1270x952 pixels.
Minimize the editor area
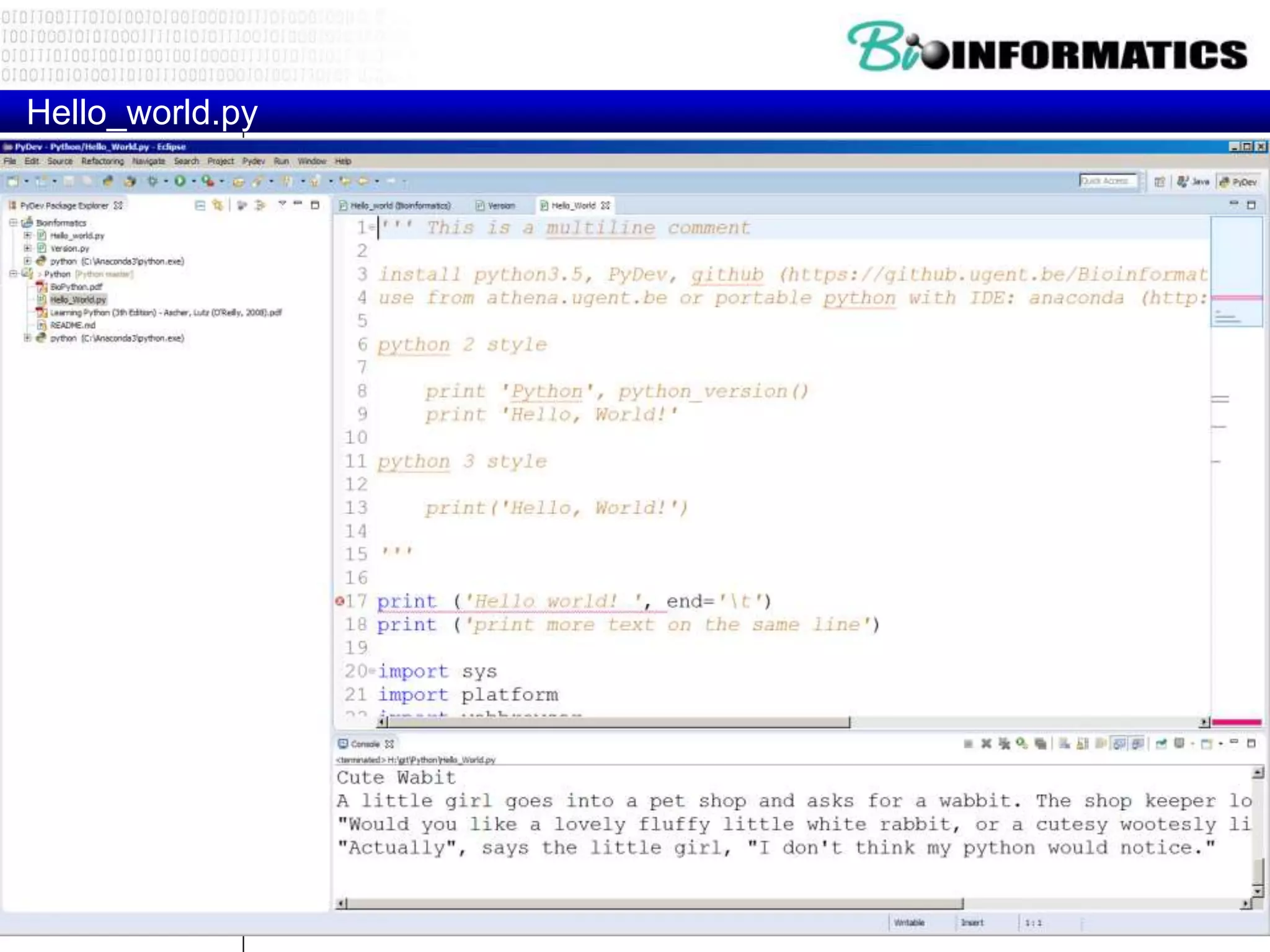click(x=1233, y=204)
